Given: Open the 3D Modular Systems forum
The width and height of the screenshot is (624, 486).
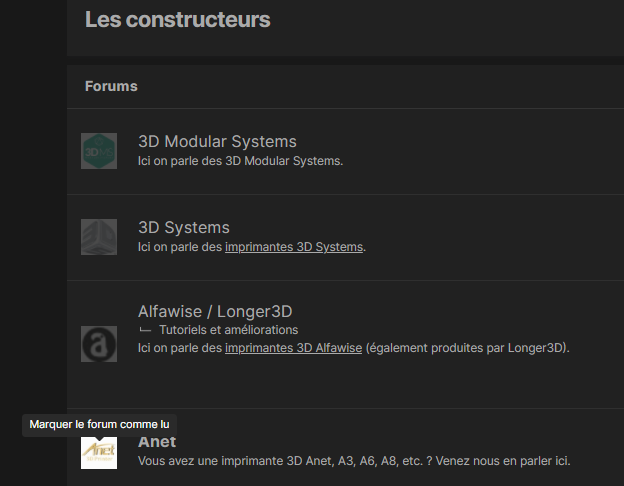Looking at the screenshot, I should point(217,142).
